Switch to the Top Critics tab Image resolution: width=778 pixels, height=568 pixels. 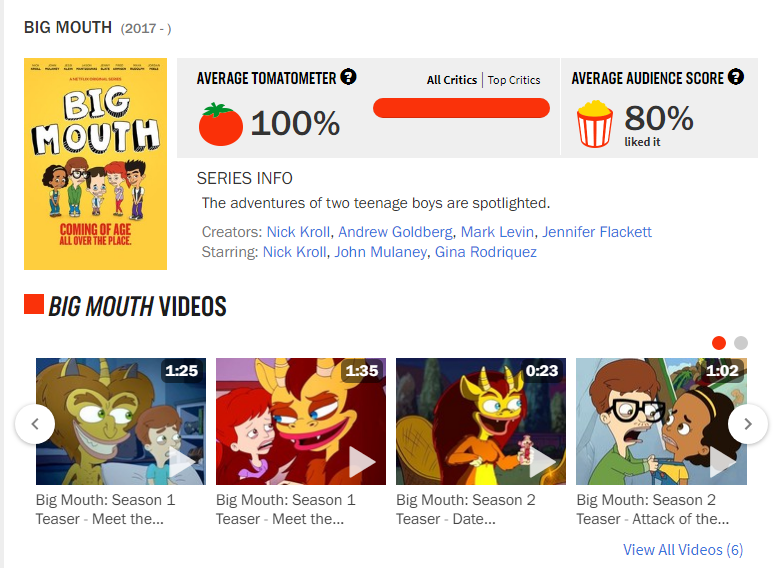pyautogui.click(x=514, y=80)
